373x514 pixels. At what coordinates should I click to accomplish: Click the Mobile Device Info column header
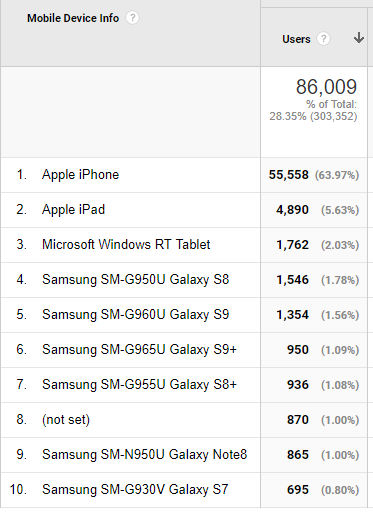tap(73, 18)
